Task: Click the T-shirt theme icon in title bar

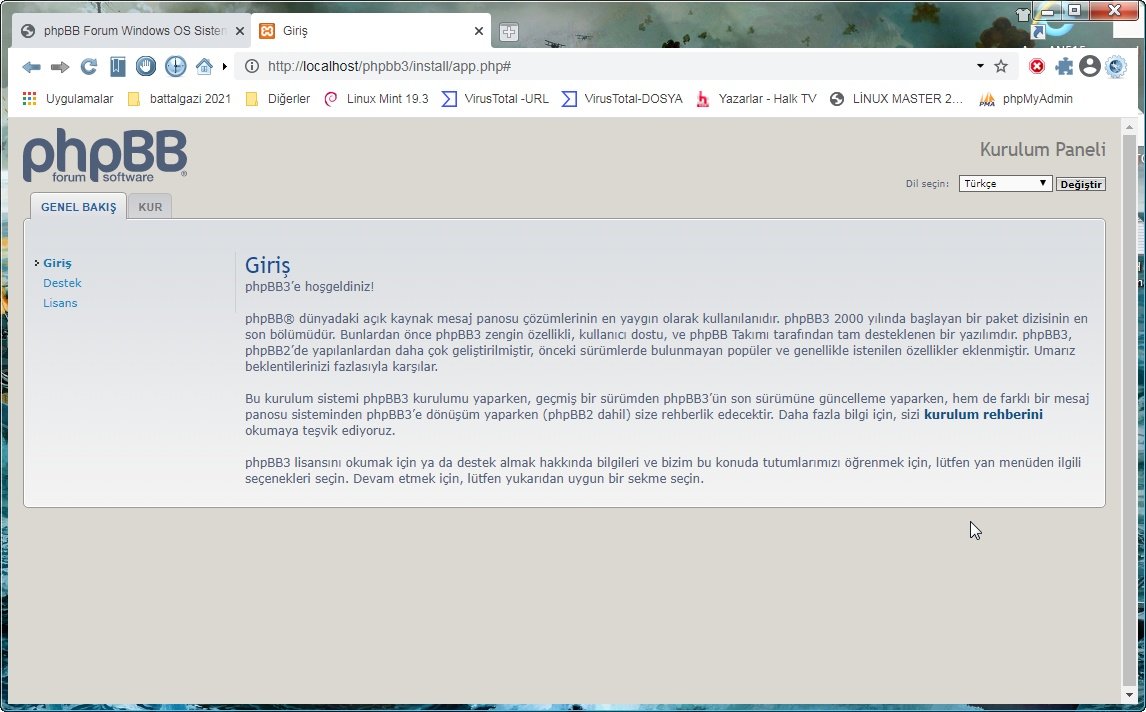Action: click(1022, 14)
